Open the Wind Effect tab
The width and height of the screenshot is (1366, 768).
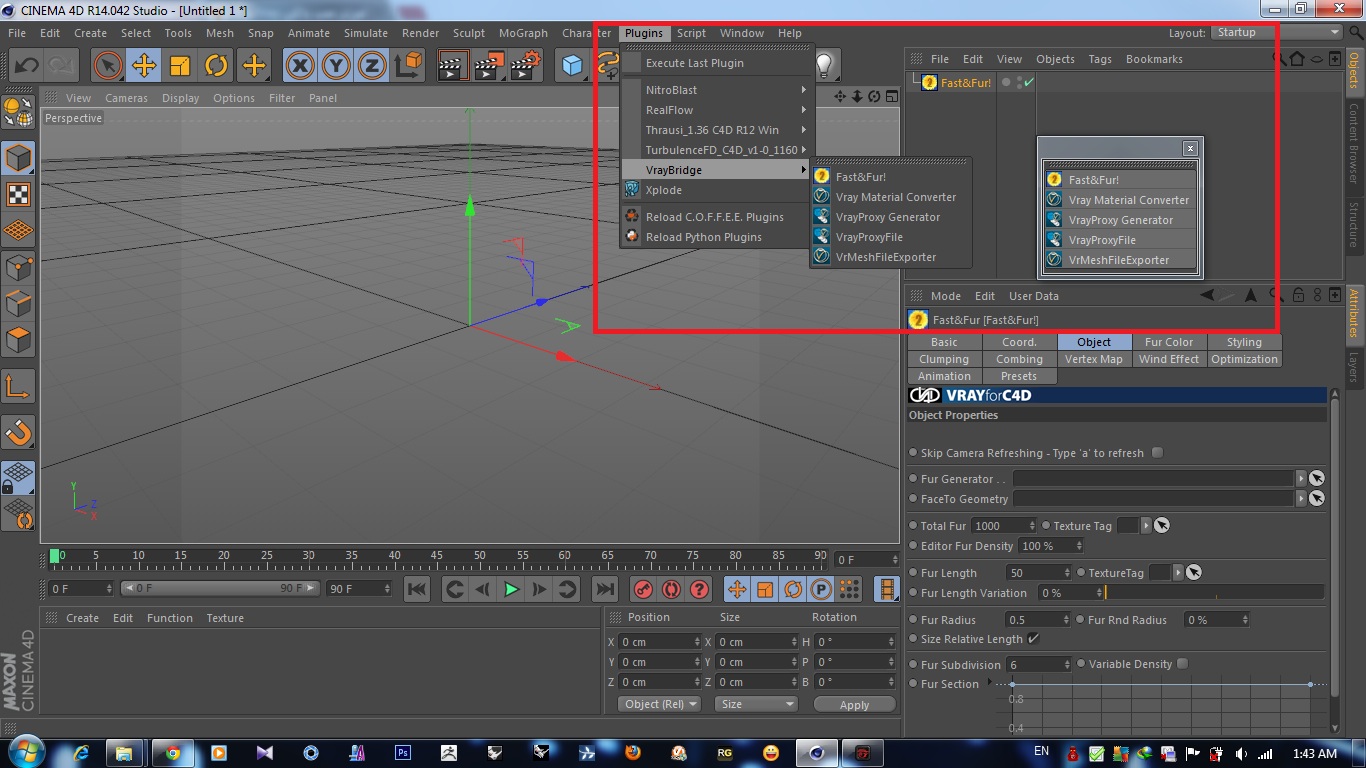[x=1169, y=359]
